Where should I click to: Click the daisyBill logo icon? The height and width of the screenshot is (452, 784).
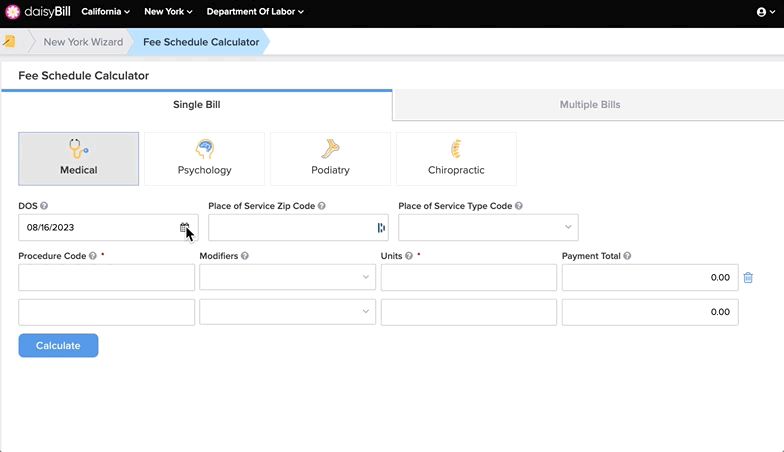click(x=13, y=12)
